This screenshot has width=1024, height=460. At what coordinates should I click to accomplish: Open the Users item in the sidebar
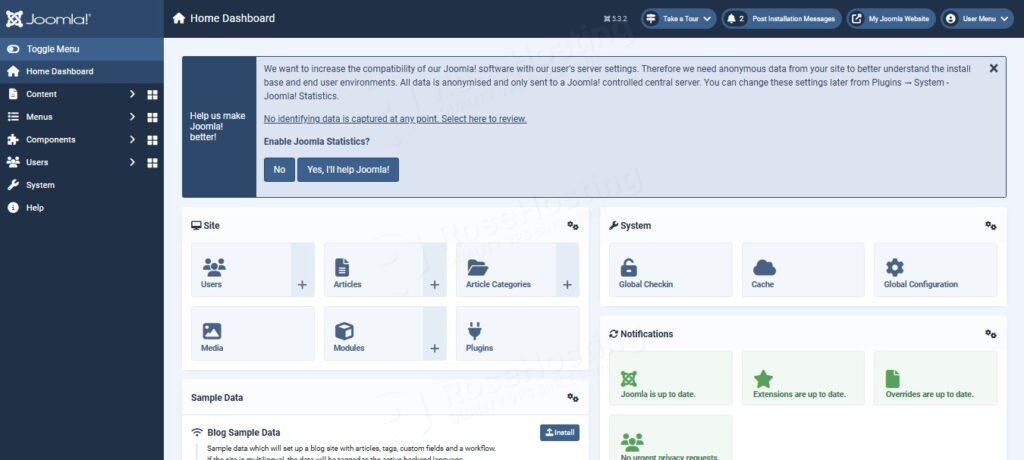[x=37, y=162]
